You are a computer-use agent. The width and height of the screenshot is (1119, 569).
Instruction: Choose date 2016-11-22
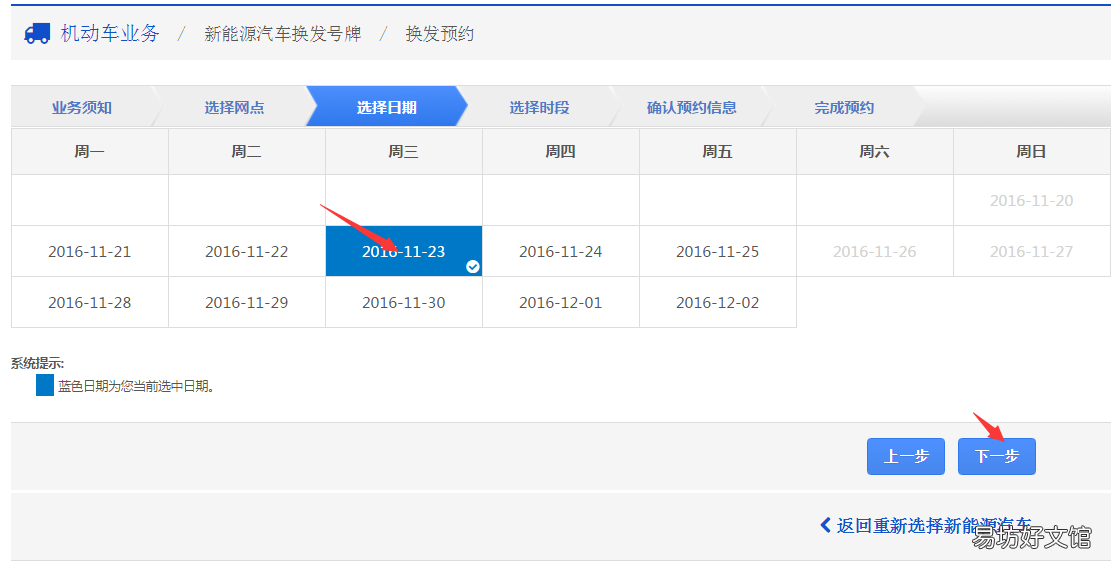[x=247, y=251]
